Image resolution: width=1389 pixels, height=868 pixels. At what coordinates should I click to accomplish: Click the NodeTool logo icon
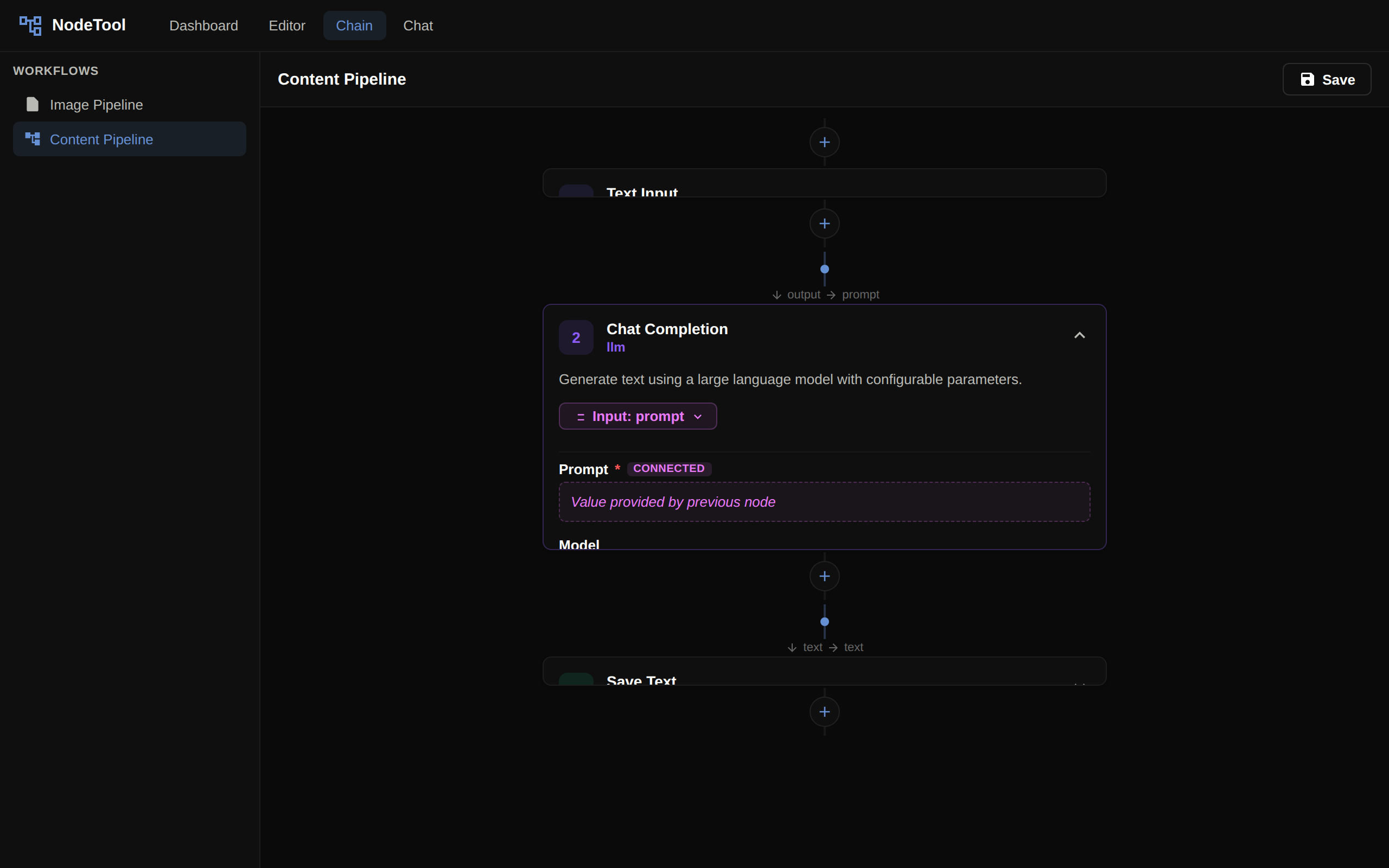click(x=30, y=25)
